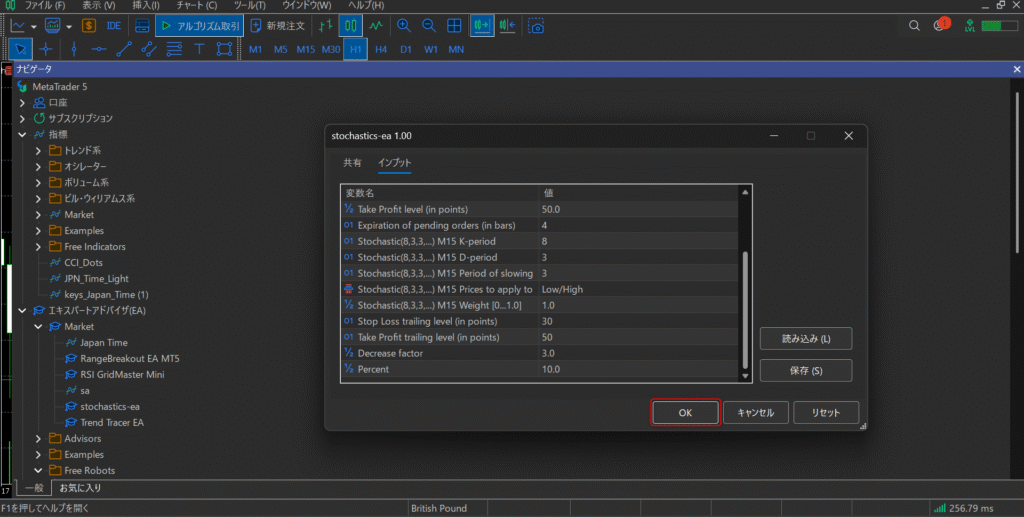Expand the 口座 node in Navigator

22,102
